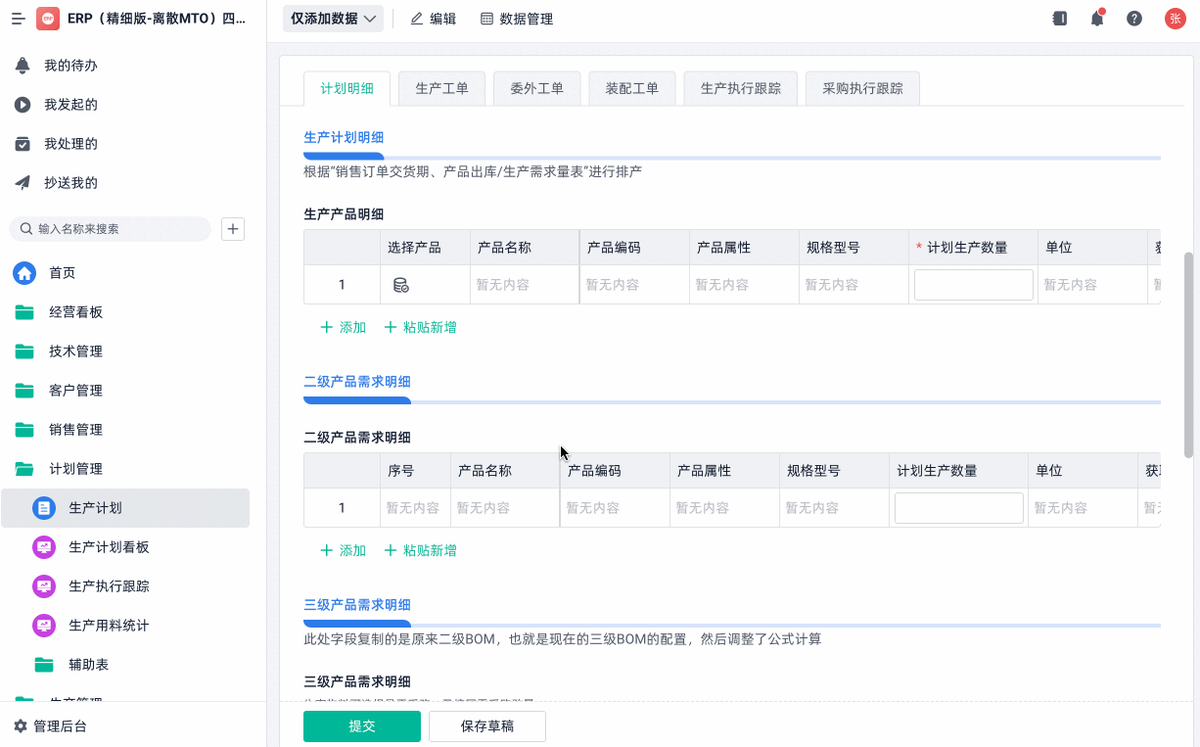Open the notification bell
1200x747 pixels.
[1097, 18]
